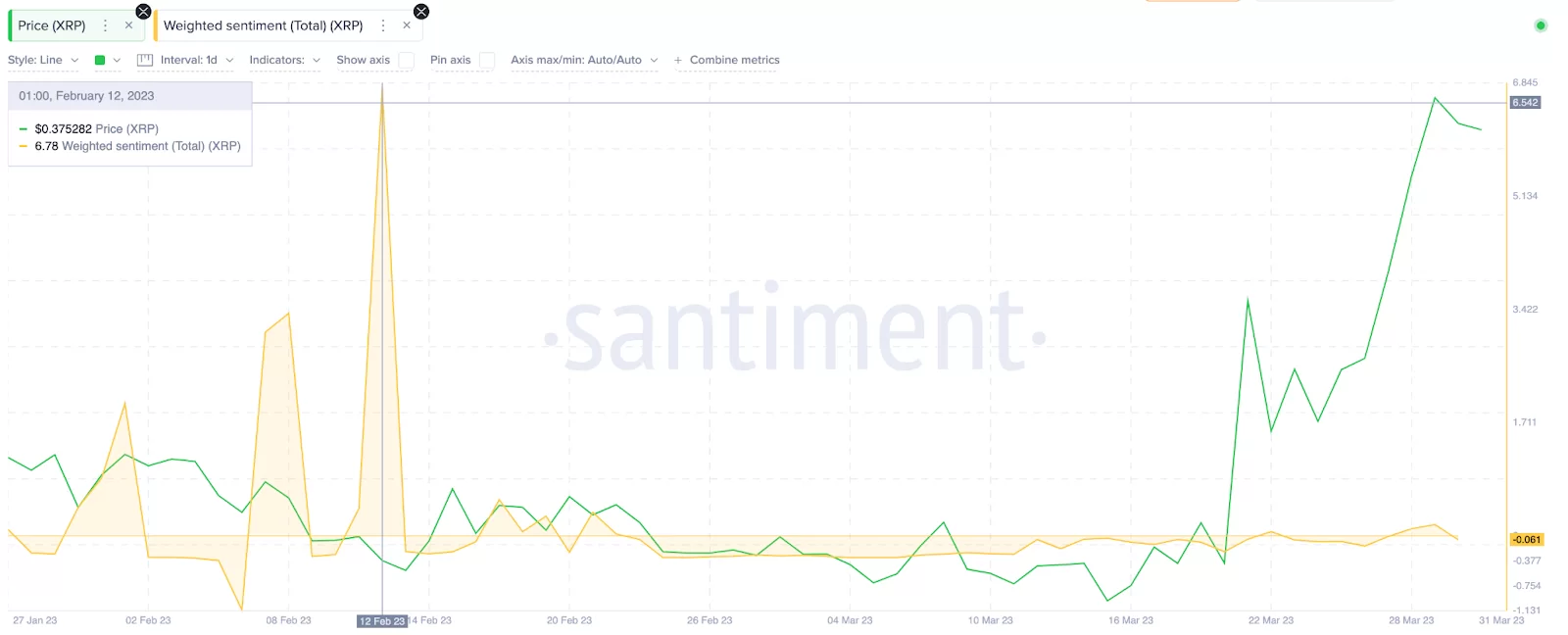This screenshot has height=635, width=1568.
Task: Click black circle X badge on Price tab
Action: pyautogui.click(x=143, y=12)
